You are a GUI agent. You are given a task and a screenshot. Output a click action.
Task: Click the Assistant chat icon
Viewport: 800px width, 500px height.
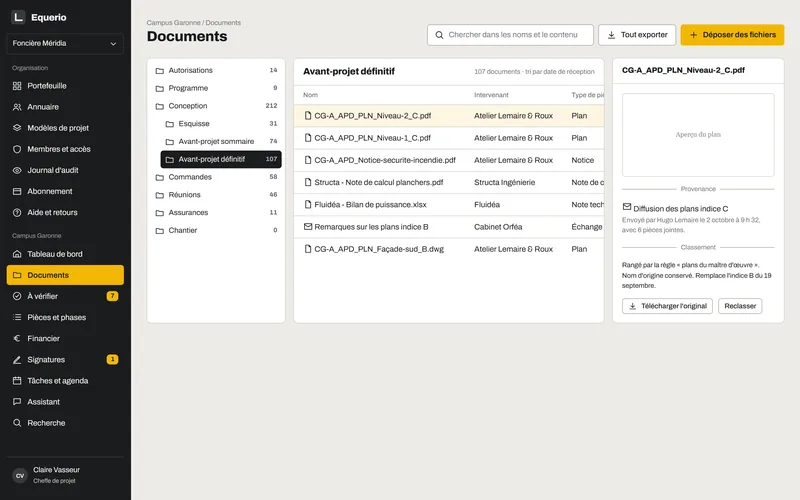point(17,402)
